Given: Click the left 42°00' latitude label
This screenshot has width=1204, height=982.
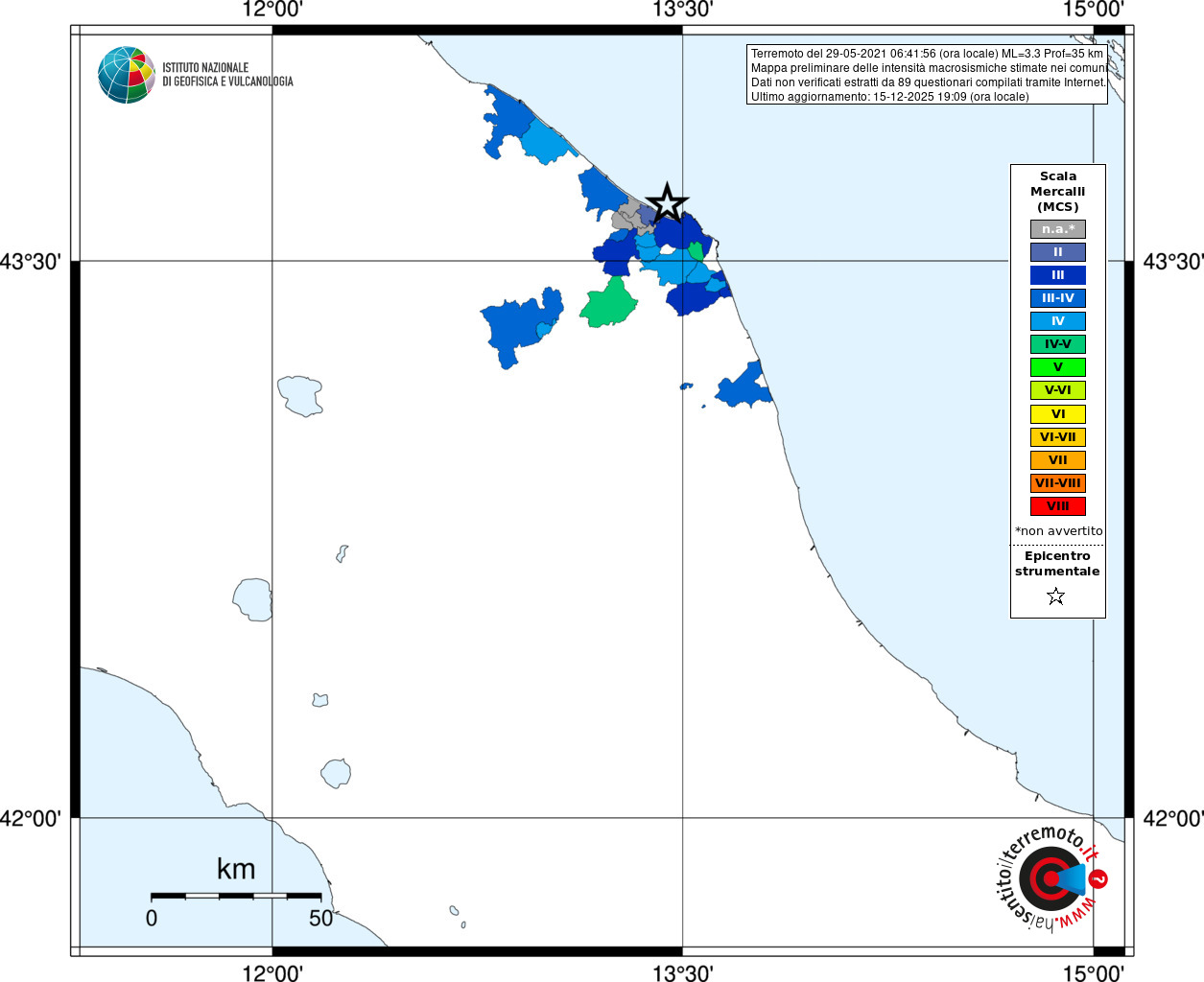Looking at the screenshot, I should point(31,819).
